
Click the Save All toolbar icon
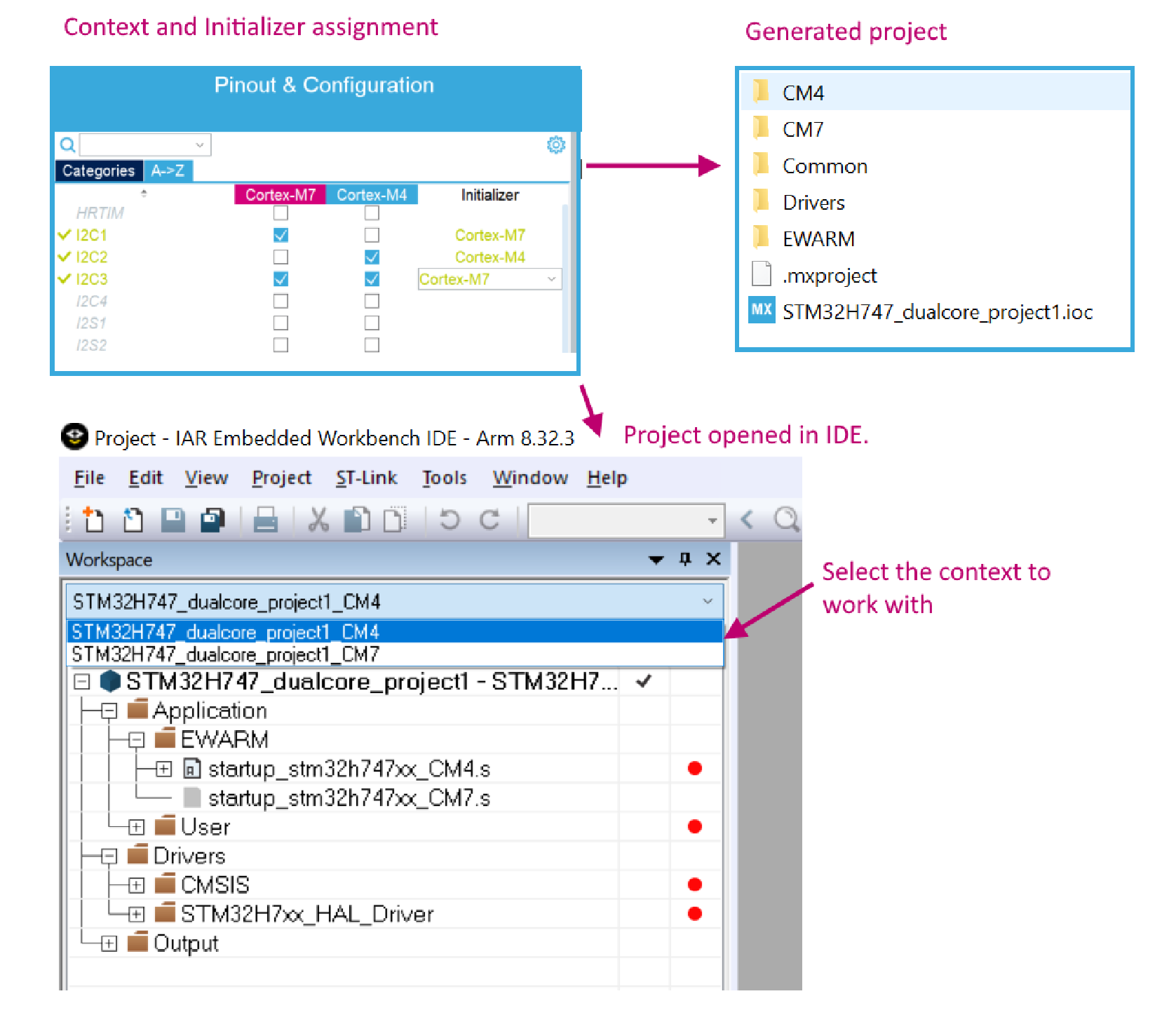(x=212, y=520)
